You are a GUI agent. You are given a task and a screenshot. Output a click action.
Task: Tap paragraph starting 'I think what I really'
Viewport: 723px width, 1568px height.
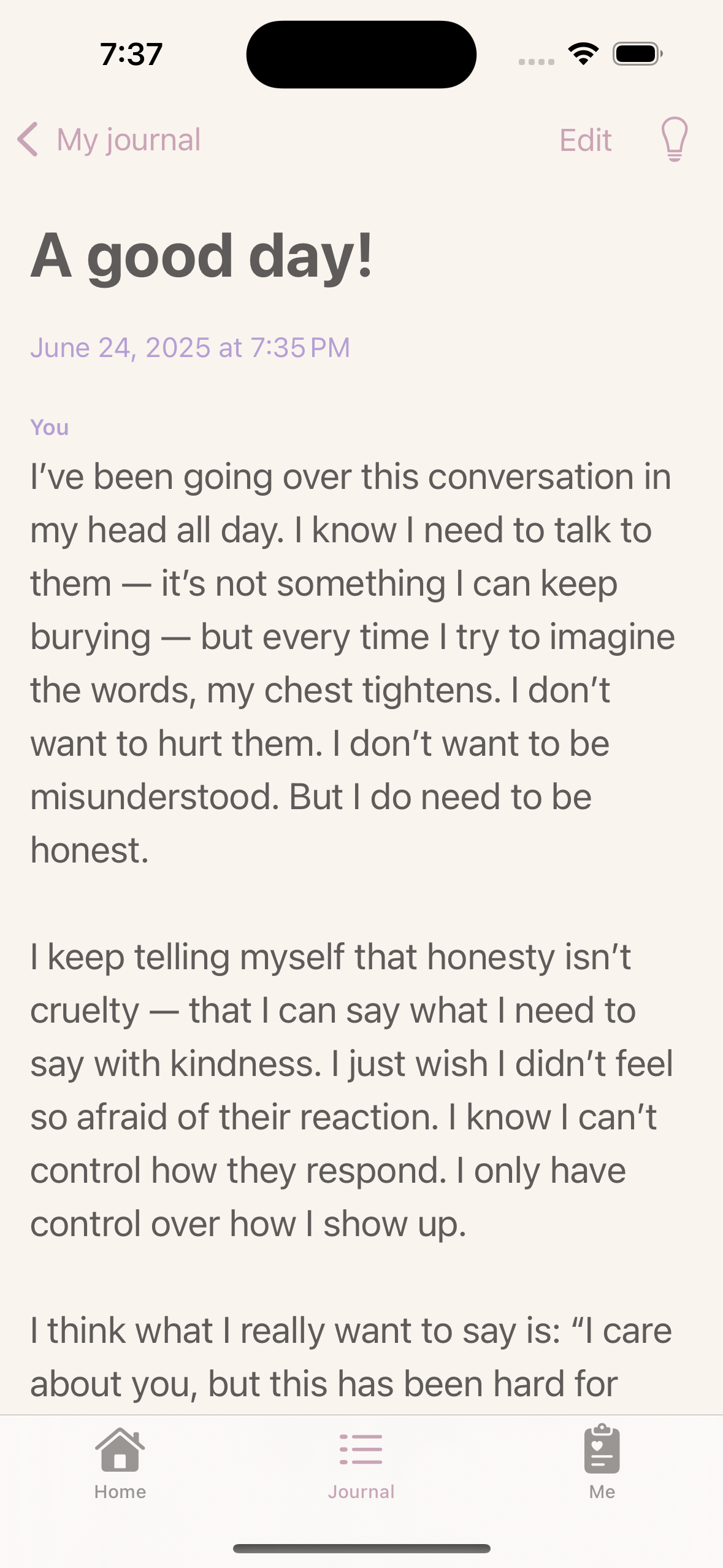coord(351,1357)
